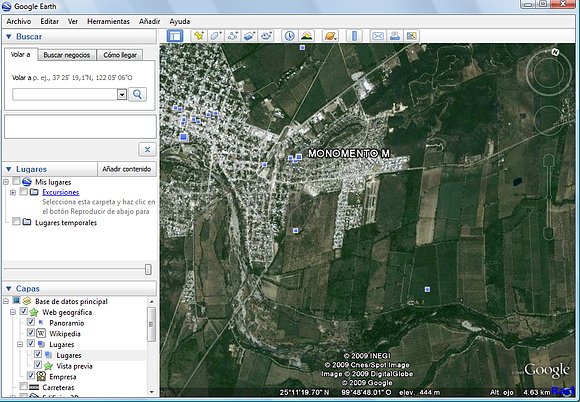Collapse the Capas panel
580x402 pixels.
(9, 288)
